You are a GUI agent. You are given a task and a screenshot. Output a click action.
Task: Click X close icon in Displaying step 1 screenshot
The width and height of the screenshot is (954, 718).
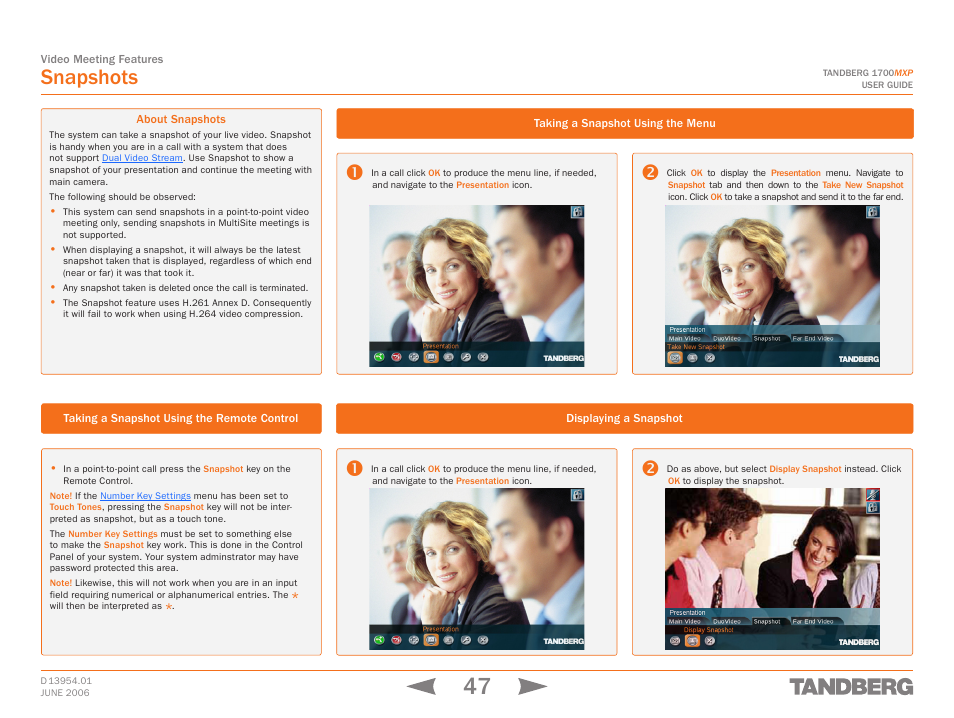(x=482, y=640)
